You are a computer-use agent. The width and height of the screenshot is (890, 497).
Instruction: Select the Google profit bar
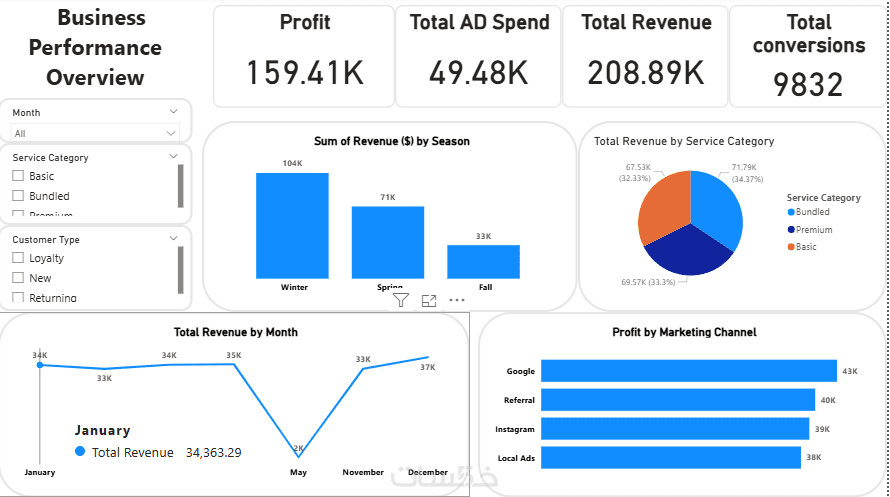click(689, 370)
